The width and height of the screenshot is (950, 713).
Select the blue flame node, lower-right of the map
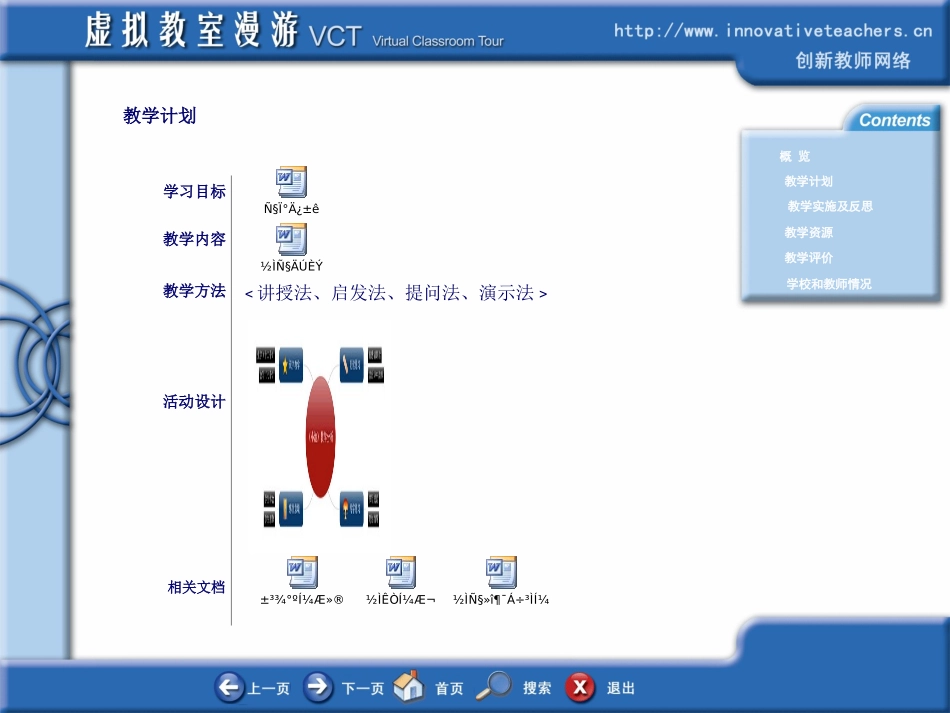[x=352, y=508]
